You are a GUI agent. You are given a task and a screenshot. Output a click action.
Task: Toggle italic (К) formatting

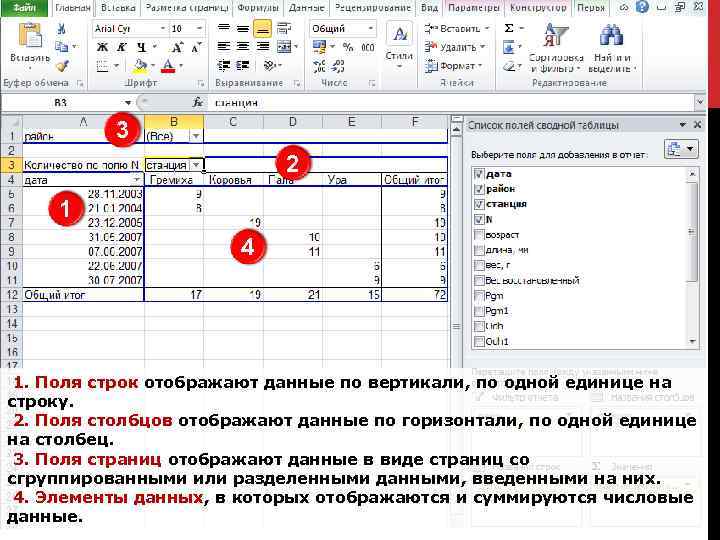coord(122,47)
